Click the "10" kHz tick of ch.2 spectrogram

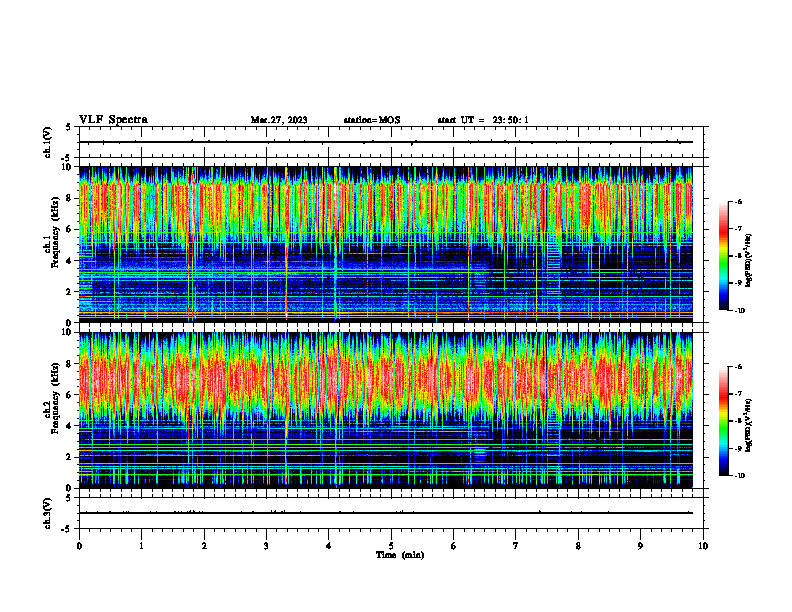(x=67, y=332)
